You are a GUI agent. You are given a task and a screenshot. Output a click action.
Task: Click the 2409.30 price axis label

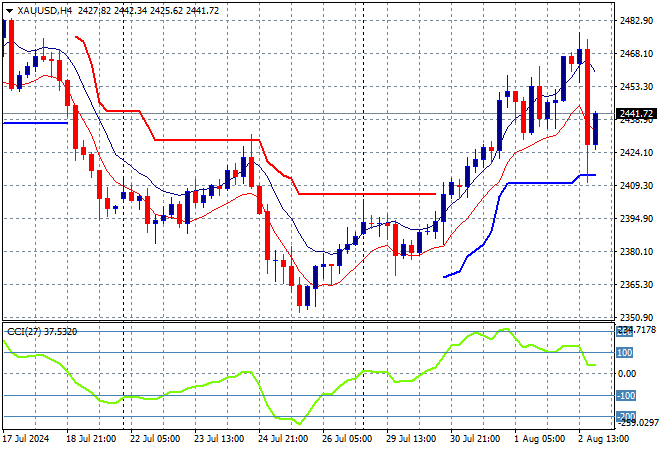[636, 186]
